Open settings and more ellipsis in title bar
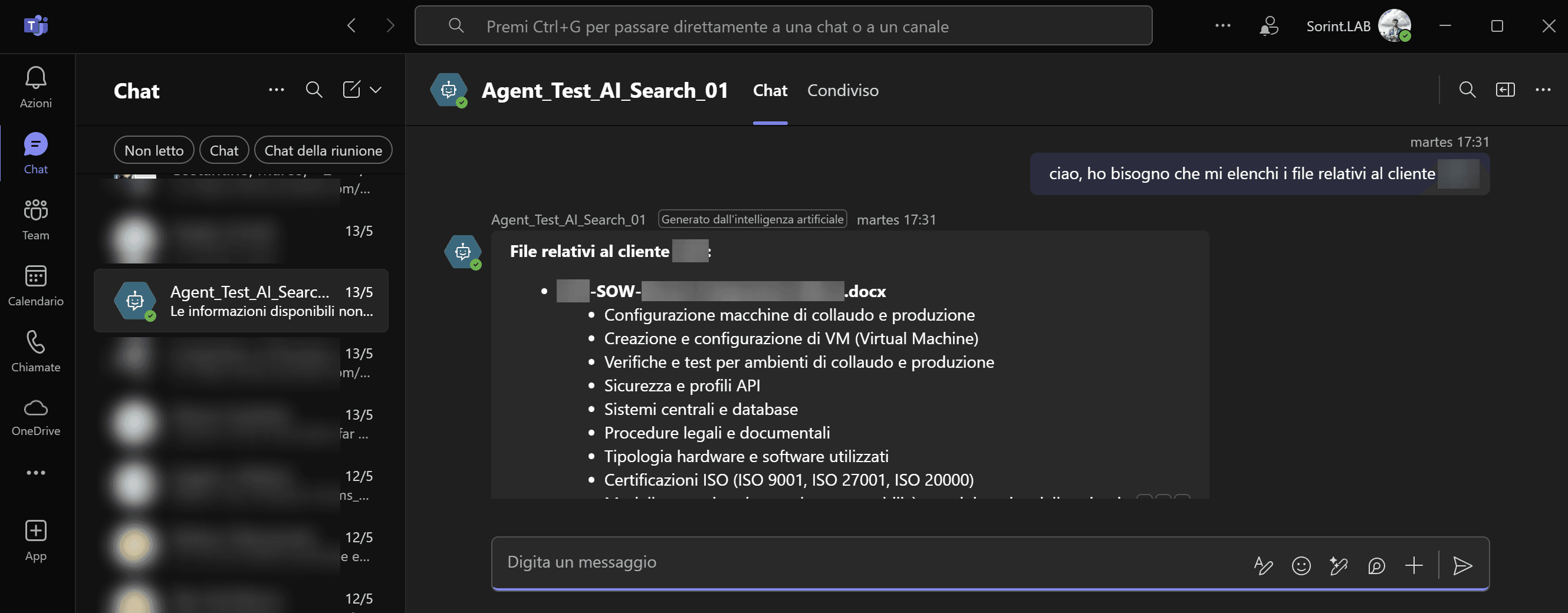 [x=1223, y=25]
